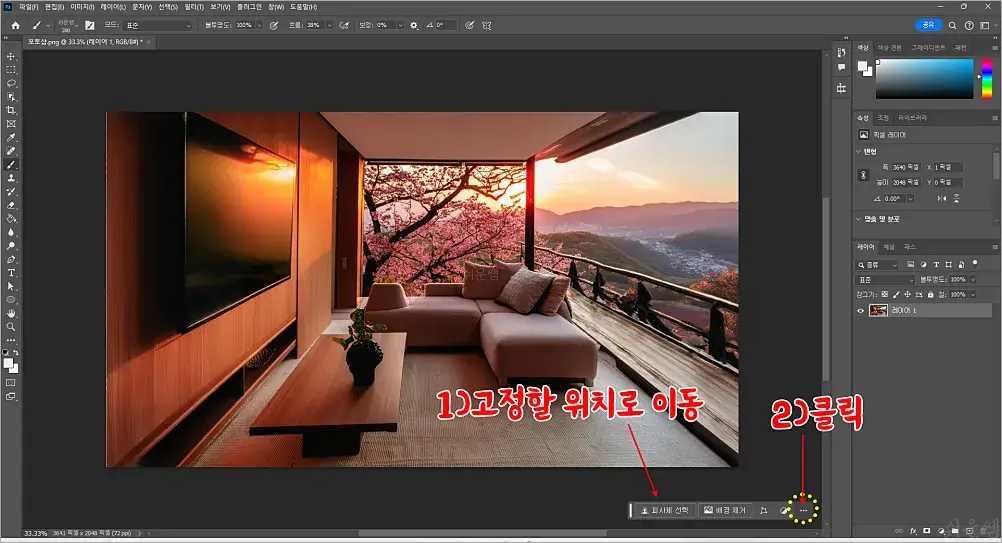Collapse the Transform section in Properties
The width and height of the screenshot is (1002, 543).
click(858, 152)
